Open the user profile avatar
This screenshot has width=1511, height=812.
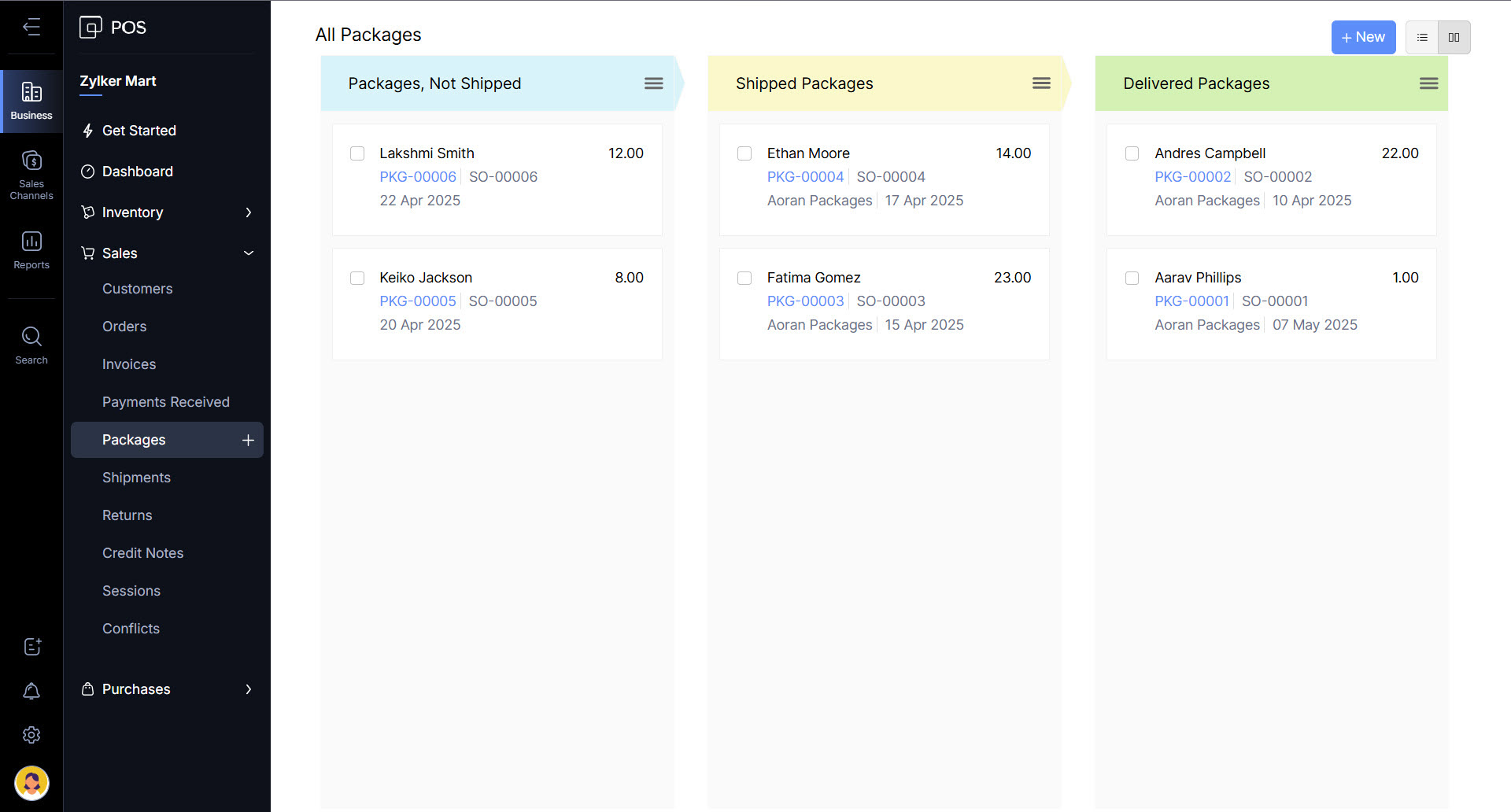(31, 783)
